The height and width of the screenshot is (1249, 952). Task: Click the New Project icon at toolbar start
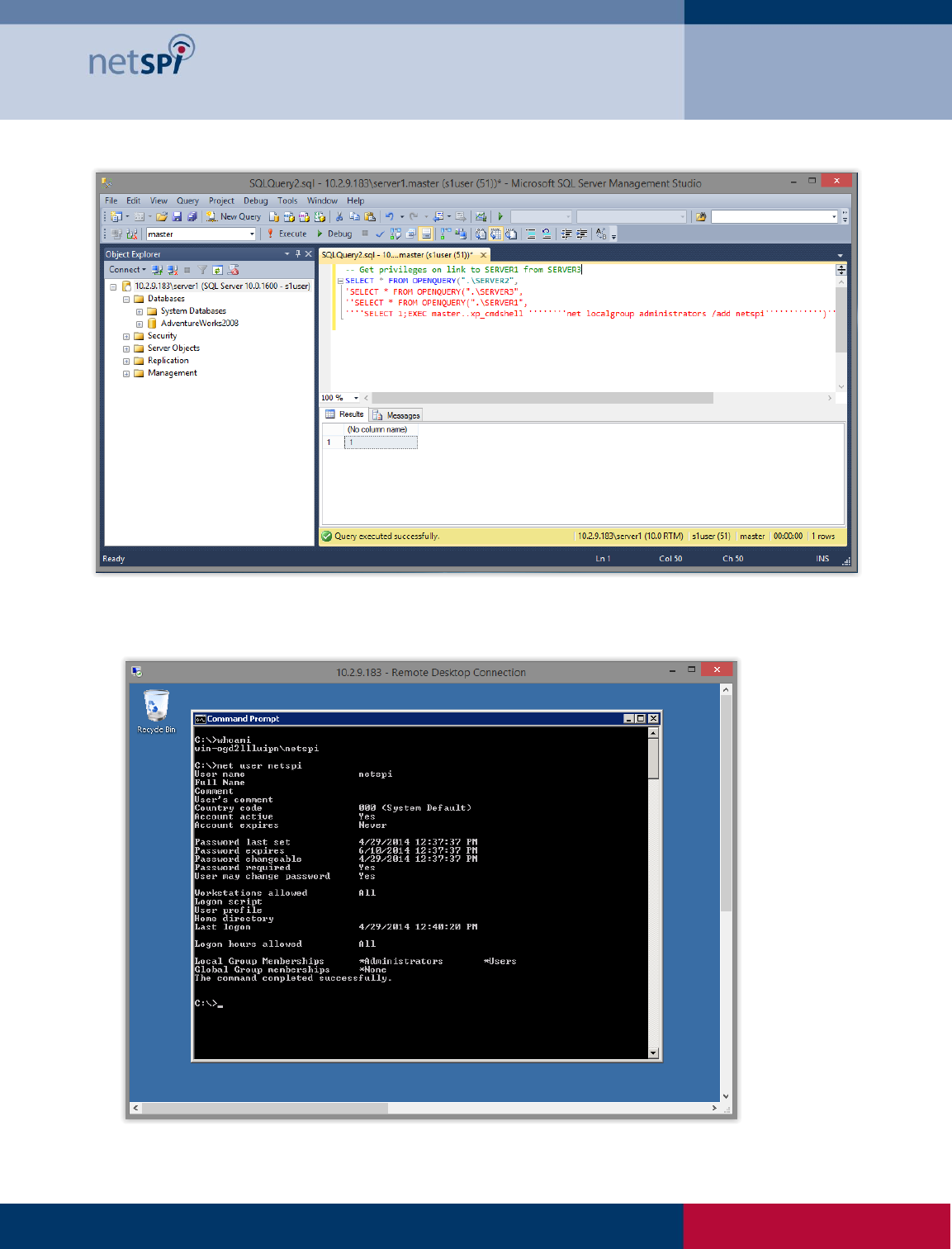pyautogui.click(x=116, y=217)
